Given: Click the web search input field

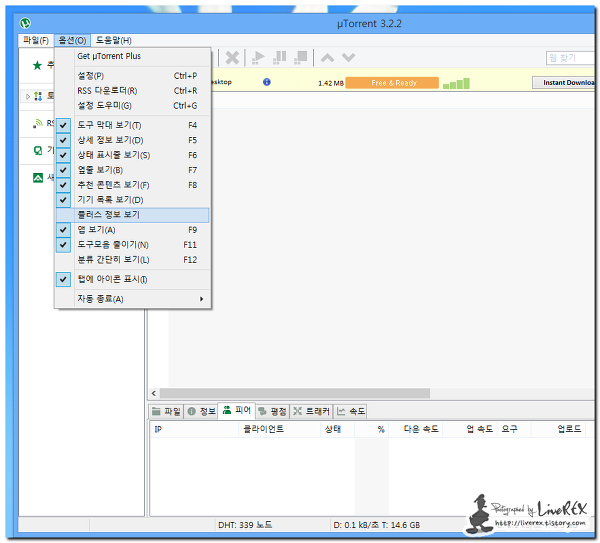Looking at the screenshot, I should tap(570, 58).
